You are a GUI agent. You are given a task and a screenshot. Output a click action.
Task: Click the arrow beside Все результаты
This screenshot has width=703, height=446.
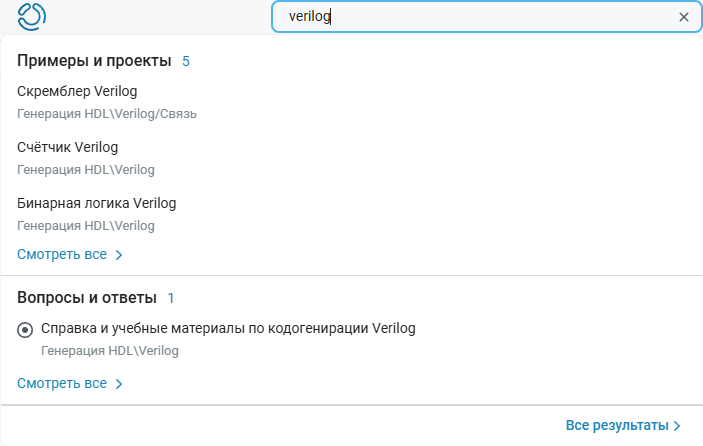click(x=677, y=426)
